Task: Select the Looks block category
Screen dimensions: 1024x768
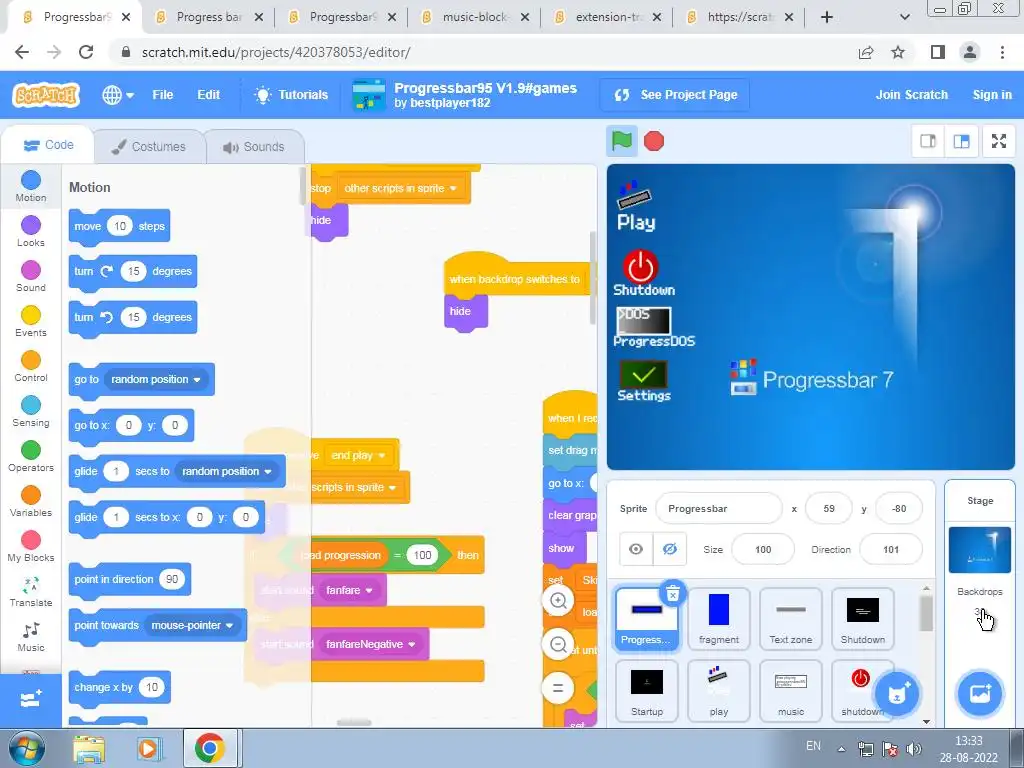Action: pos(31,232)
